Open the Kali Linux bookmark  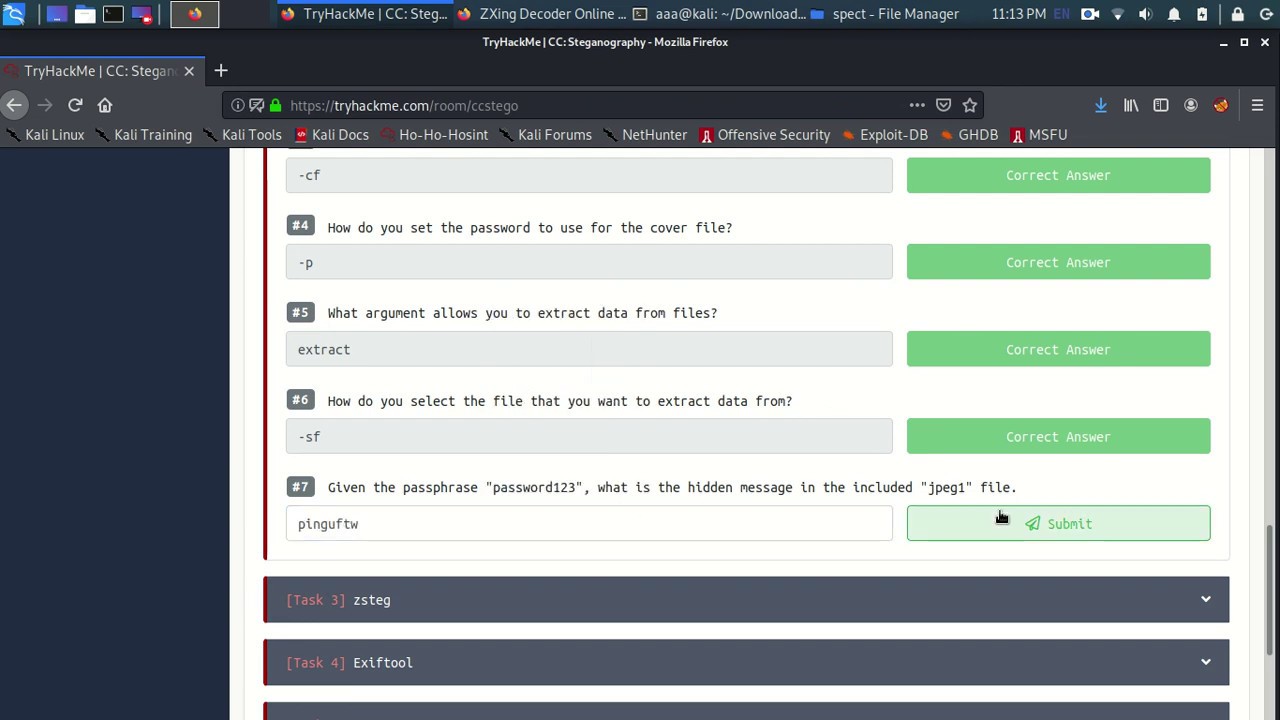[44, 135]
